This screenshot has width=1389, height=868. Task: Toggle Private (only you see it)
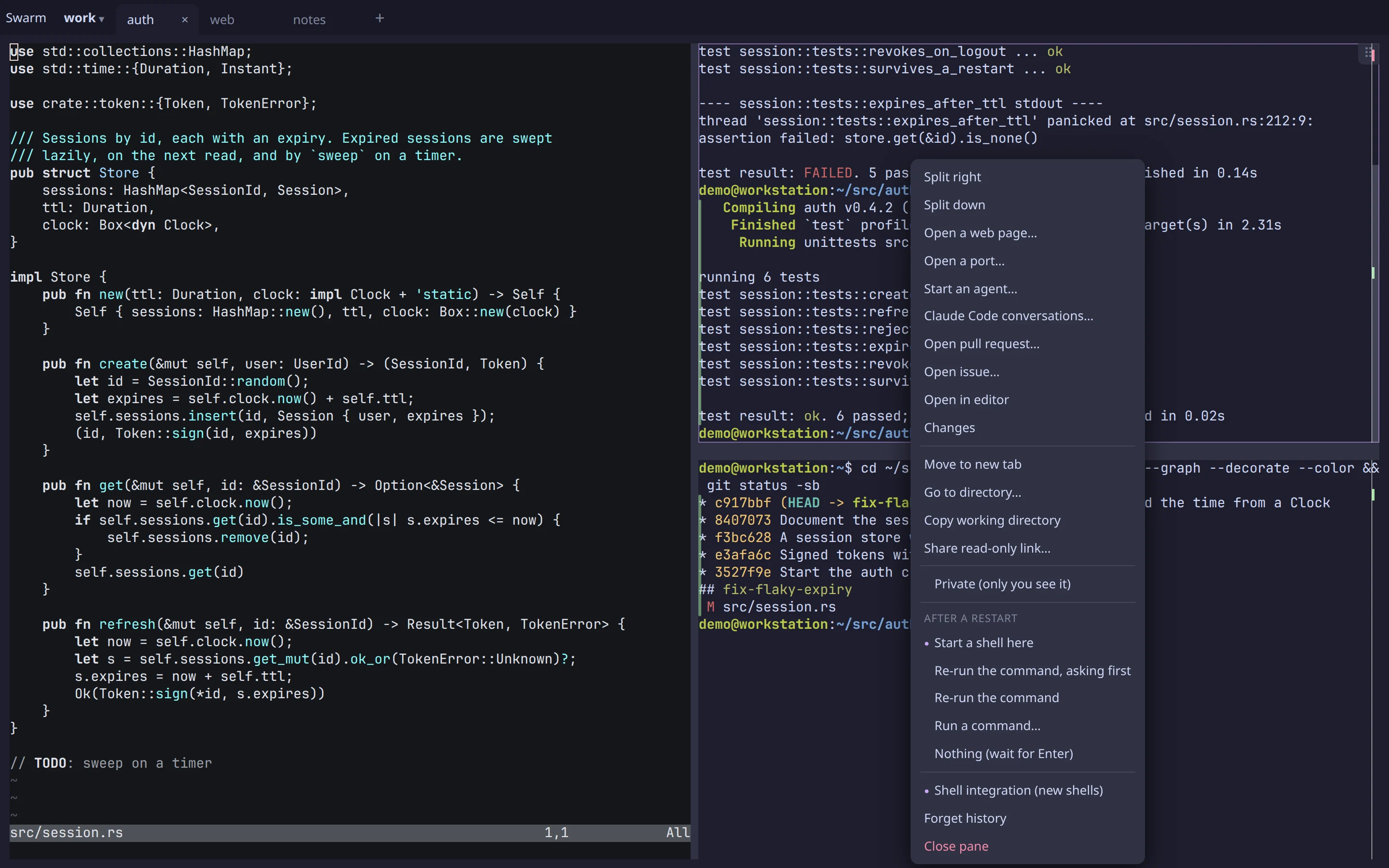[x=1027, y=584]
